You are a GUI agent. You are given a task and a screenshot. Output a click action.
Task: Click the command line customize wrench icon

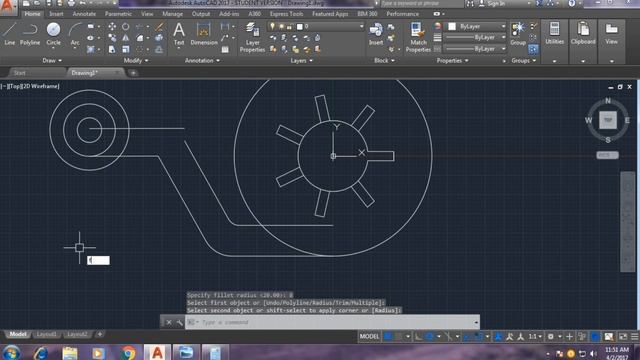point(180,322)
